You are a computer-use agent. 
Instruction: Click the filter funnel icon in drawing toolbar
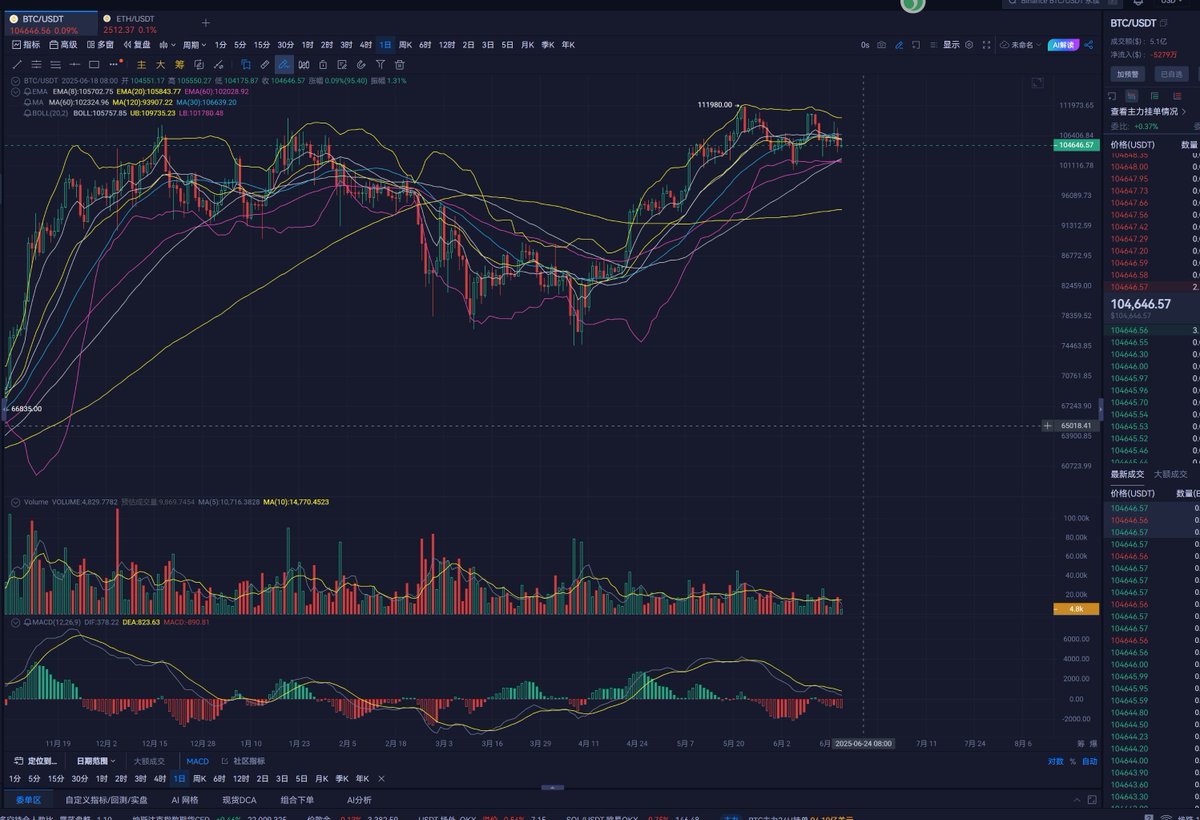click(x=380, y=65)
